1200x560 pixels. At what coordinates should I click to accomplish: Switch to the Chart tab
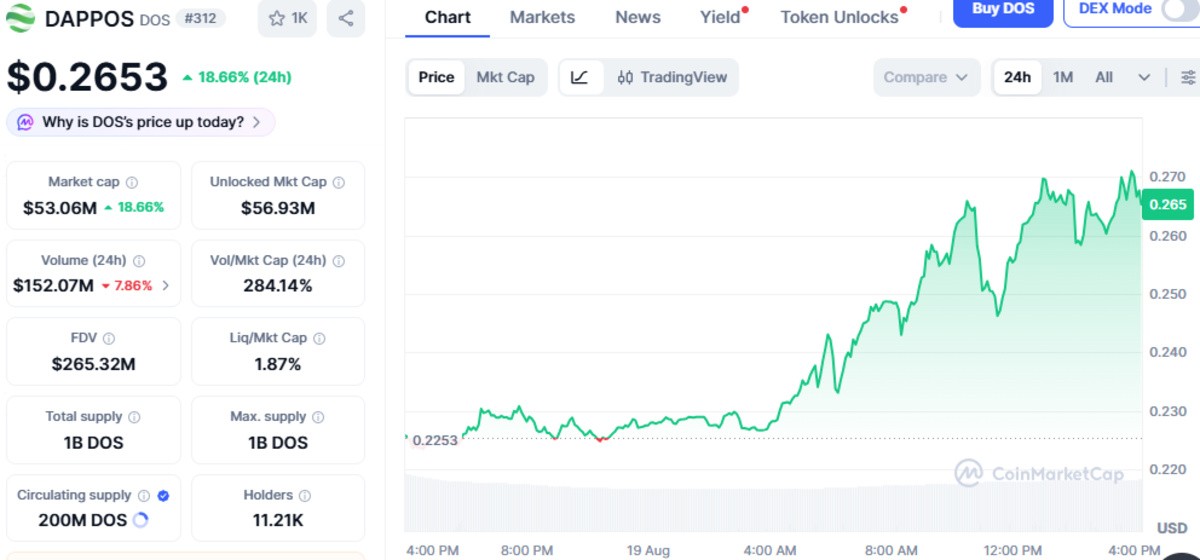(447, 17)
